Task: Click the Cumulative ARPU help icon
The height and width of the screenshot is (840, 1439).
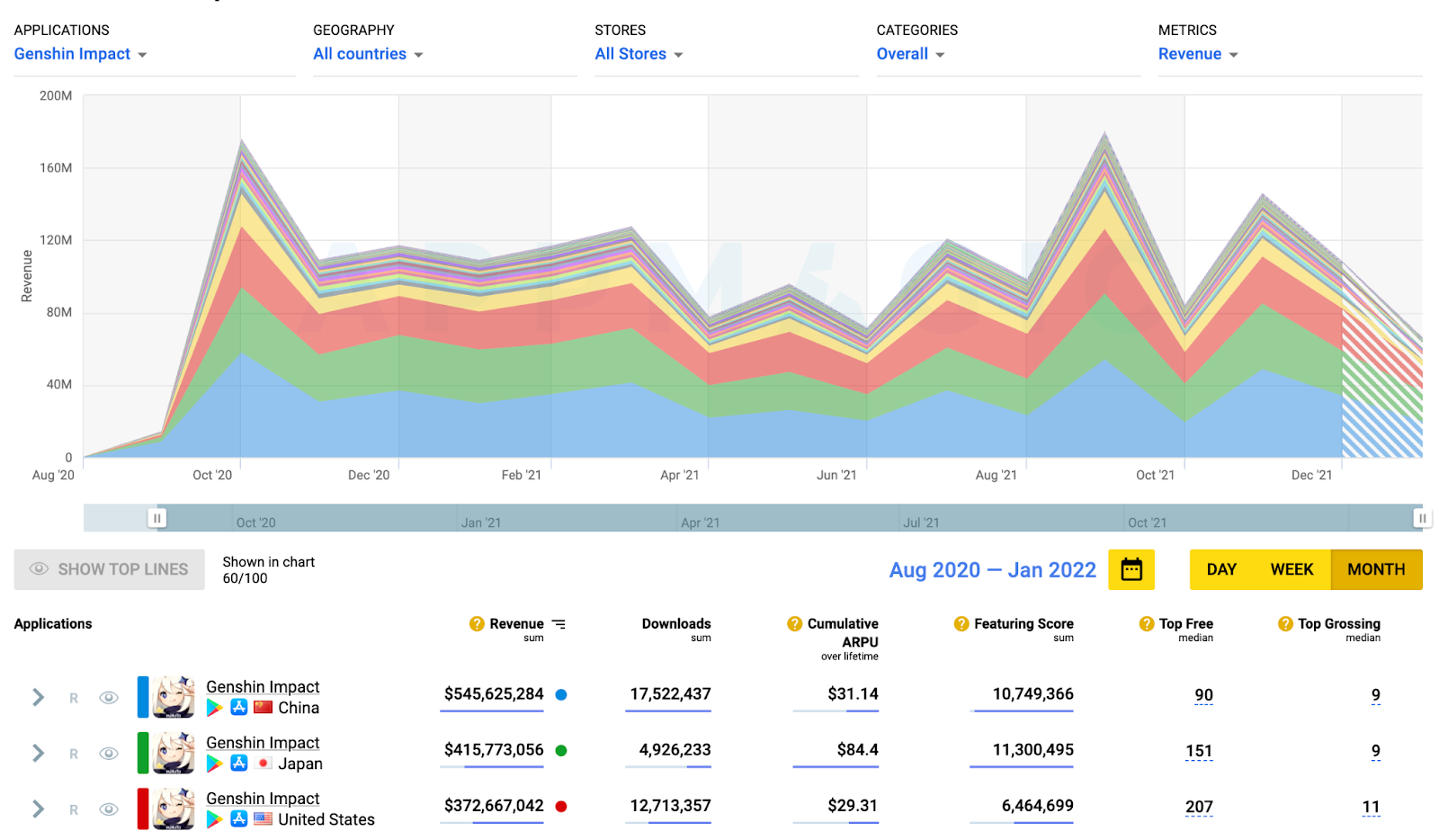Action: click(794, 623)
